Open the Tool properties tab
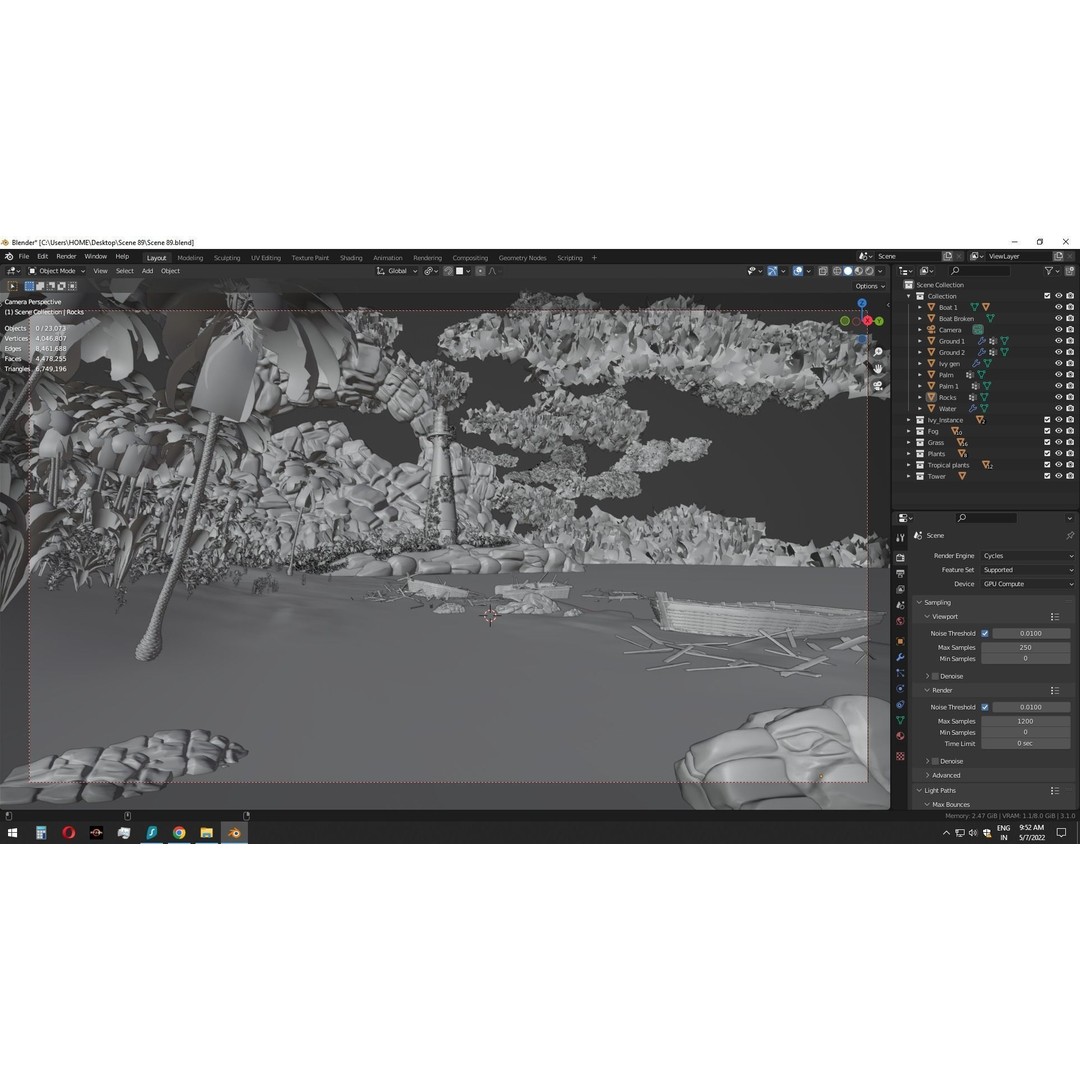This screenshot has width=1080, height=1080. (900, 538)
